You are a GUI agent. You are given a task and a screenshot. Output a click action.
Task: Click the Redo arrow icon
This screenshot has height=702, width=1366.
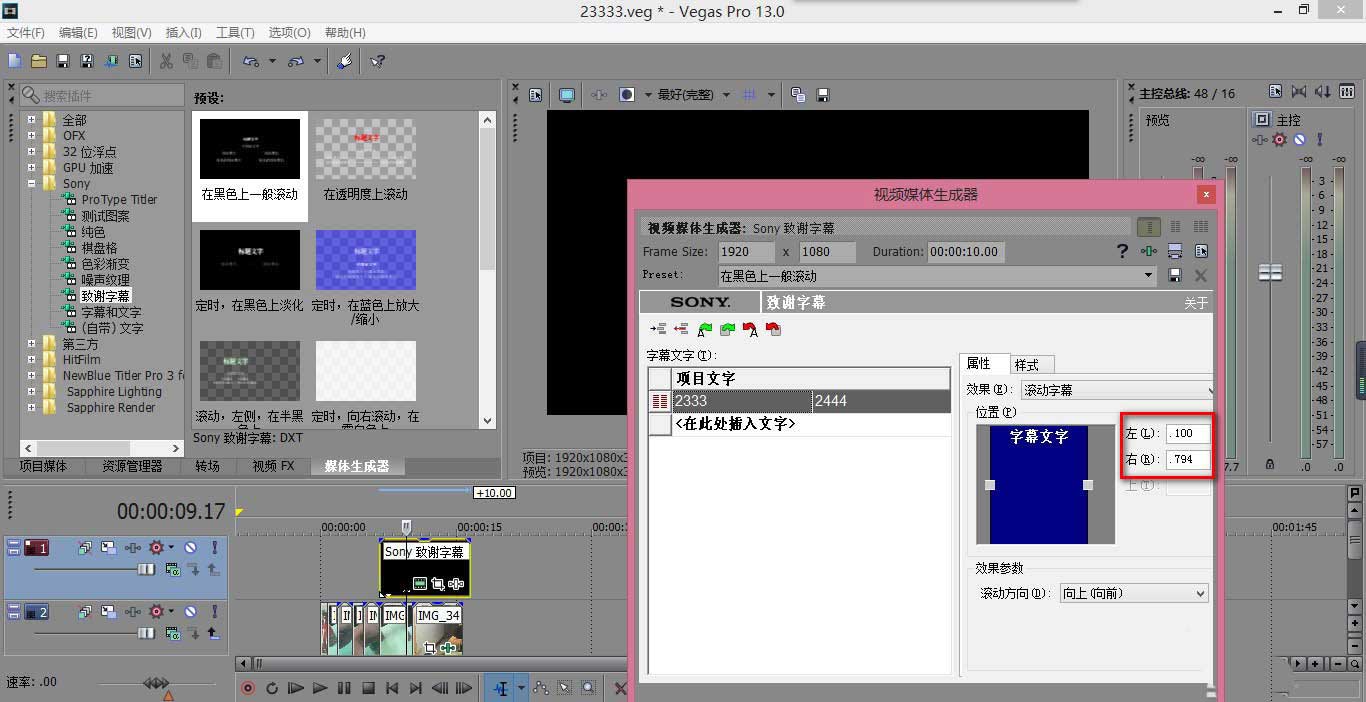296,61
